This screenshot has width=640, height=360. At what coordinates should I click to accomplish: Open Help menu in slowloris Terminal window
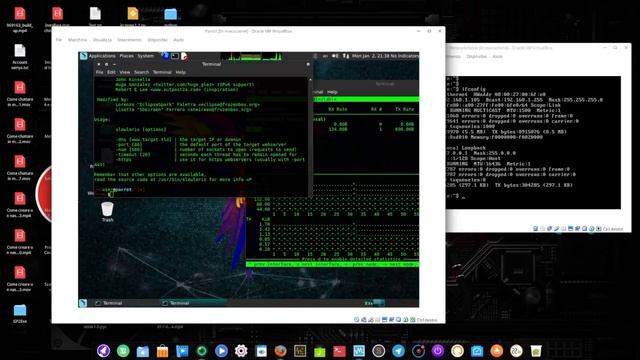[181, 72]
